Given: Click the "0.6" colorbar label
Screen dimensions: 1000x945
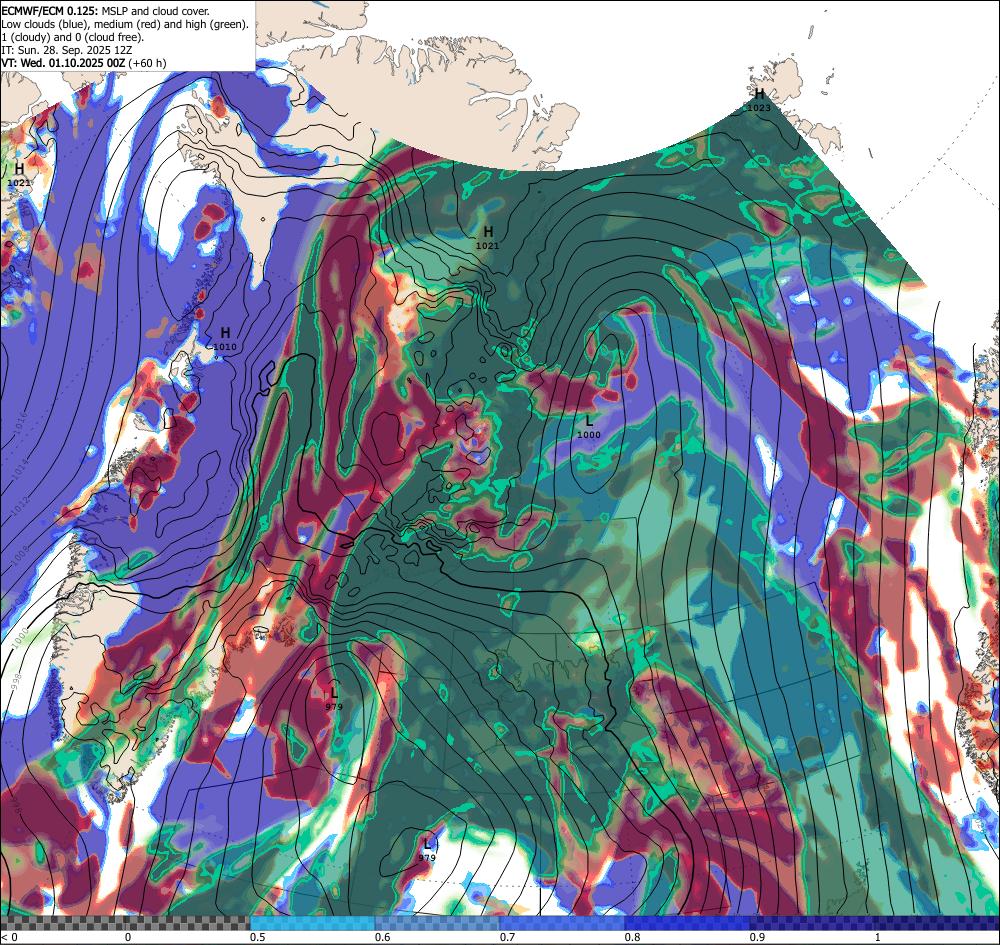Looking at the screenshot, I should (x=383, y=937).
